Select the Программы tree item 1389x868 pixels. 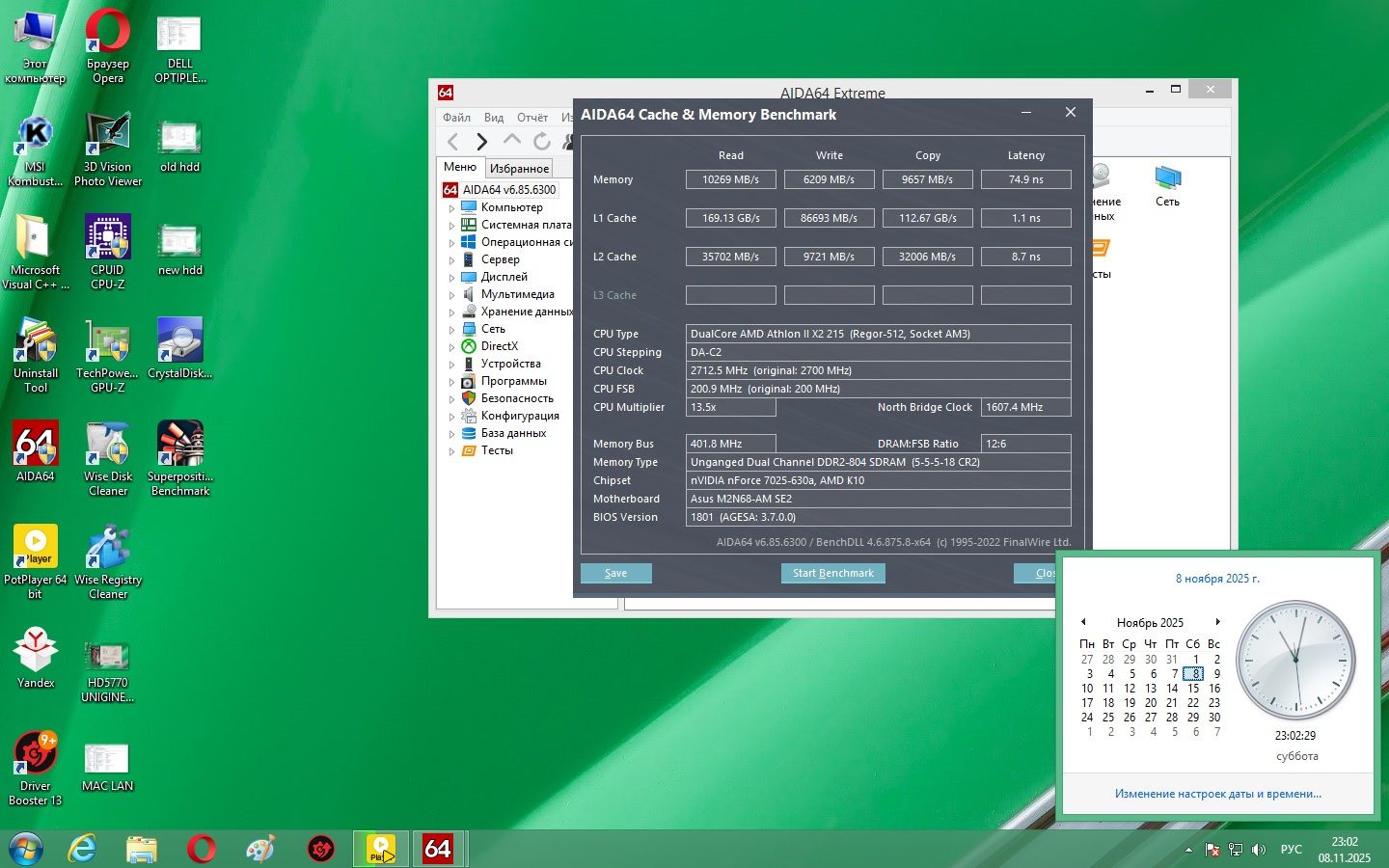pyautogui.click(x=513, y=381)
